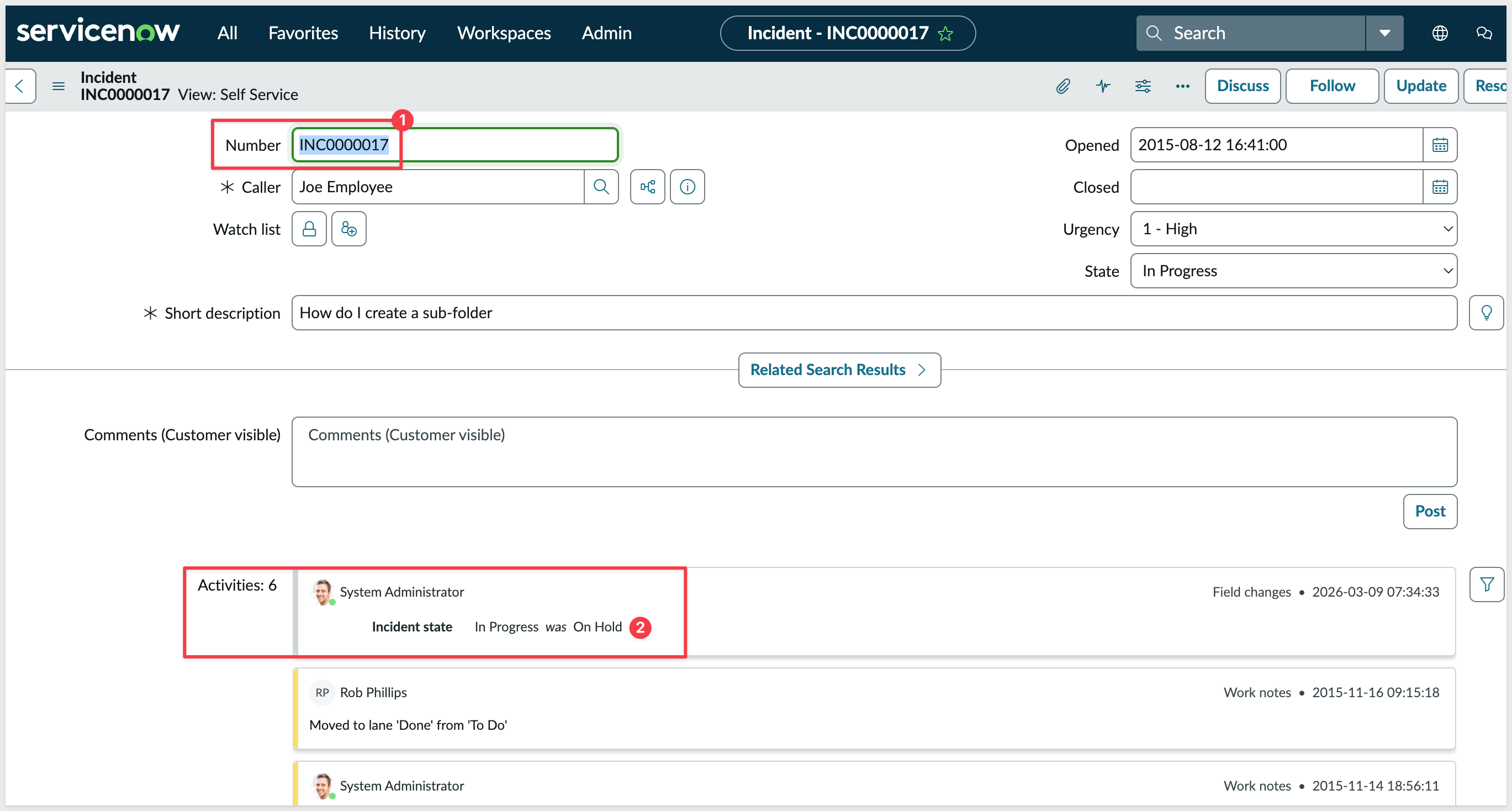Open the activity stream pulse icon
The height and width of the screenshot is (811, 1512).
(1103, 86)
